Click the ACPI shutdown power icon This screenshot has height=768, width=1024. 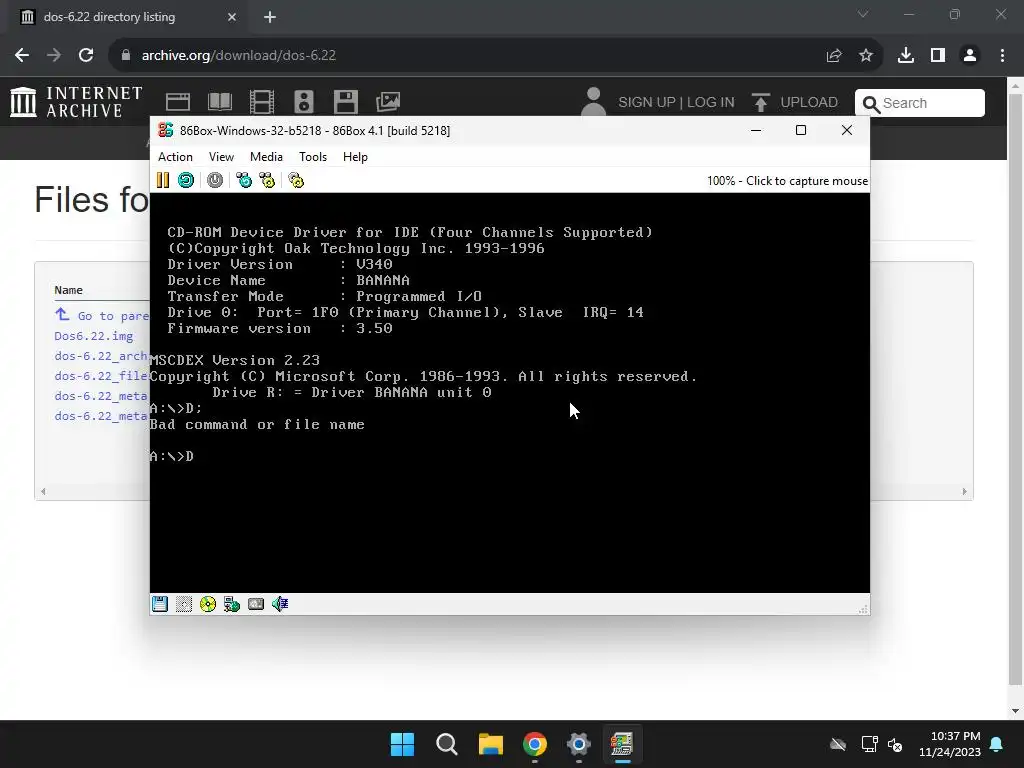click(215, 180)
